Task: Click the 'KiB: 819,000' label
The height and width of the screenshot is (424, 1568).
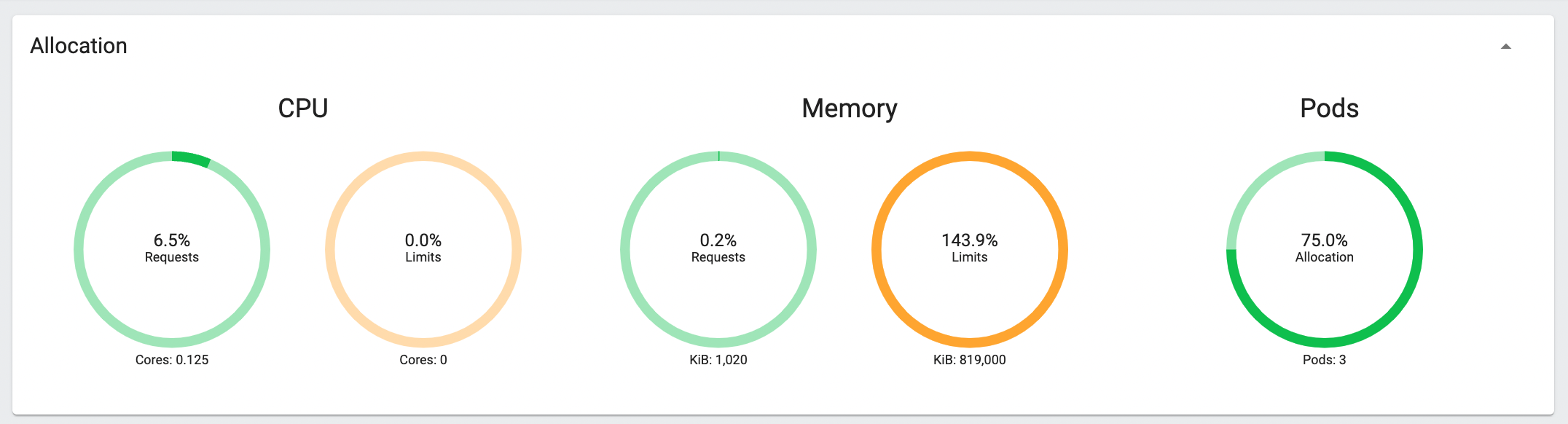Action: pos(970,360)
